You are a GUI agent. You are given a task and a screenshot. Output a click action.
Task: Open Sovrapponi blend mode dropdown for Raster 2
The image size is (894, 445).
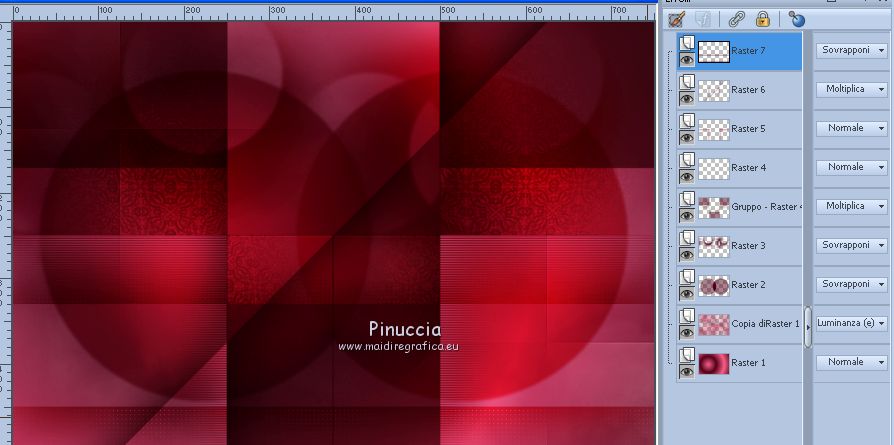pyautogui.click(x=852, y=284)
